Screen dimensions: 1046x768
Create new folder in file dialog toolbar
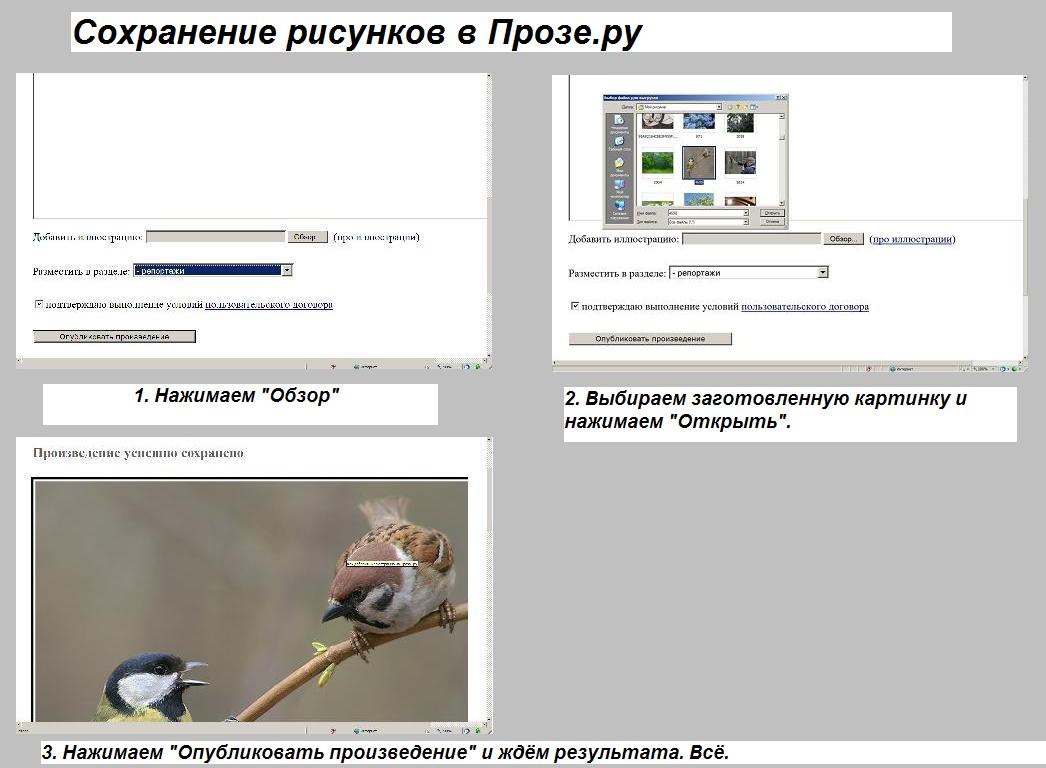[745, 107]
